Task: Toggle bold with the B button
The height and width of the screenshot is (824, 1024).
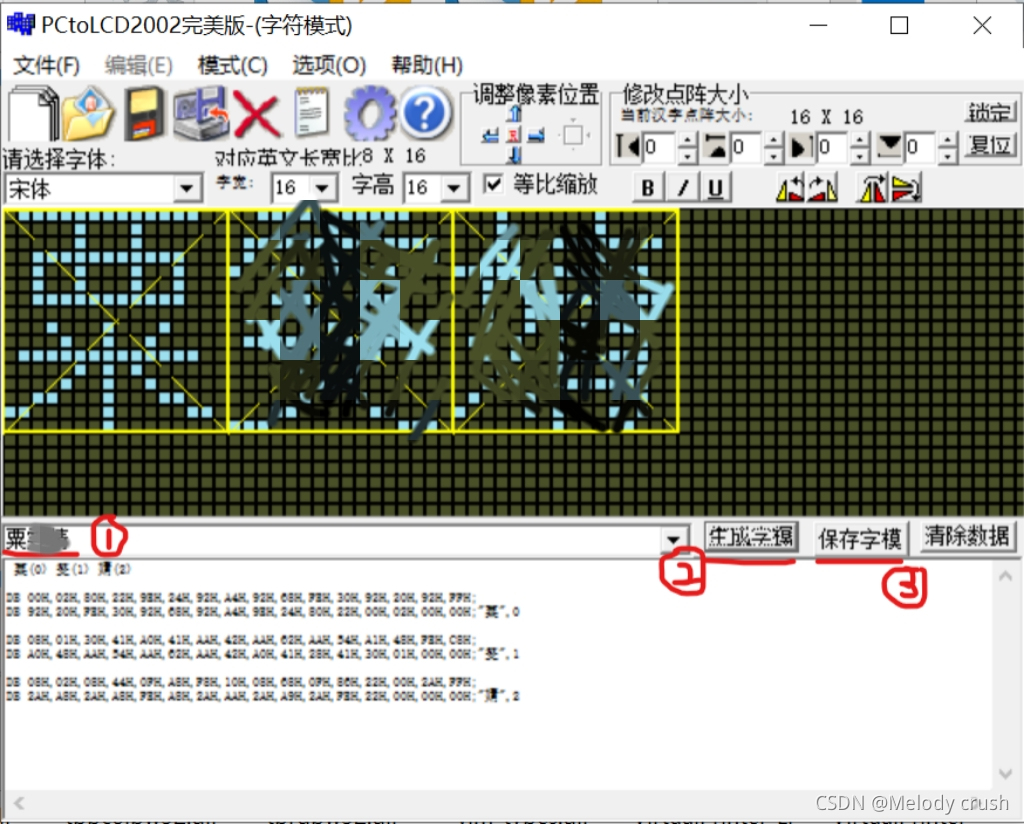Action: click(x=647, y=187)
